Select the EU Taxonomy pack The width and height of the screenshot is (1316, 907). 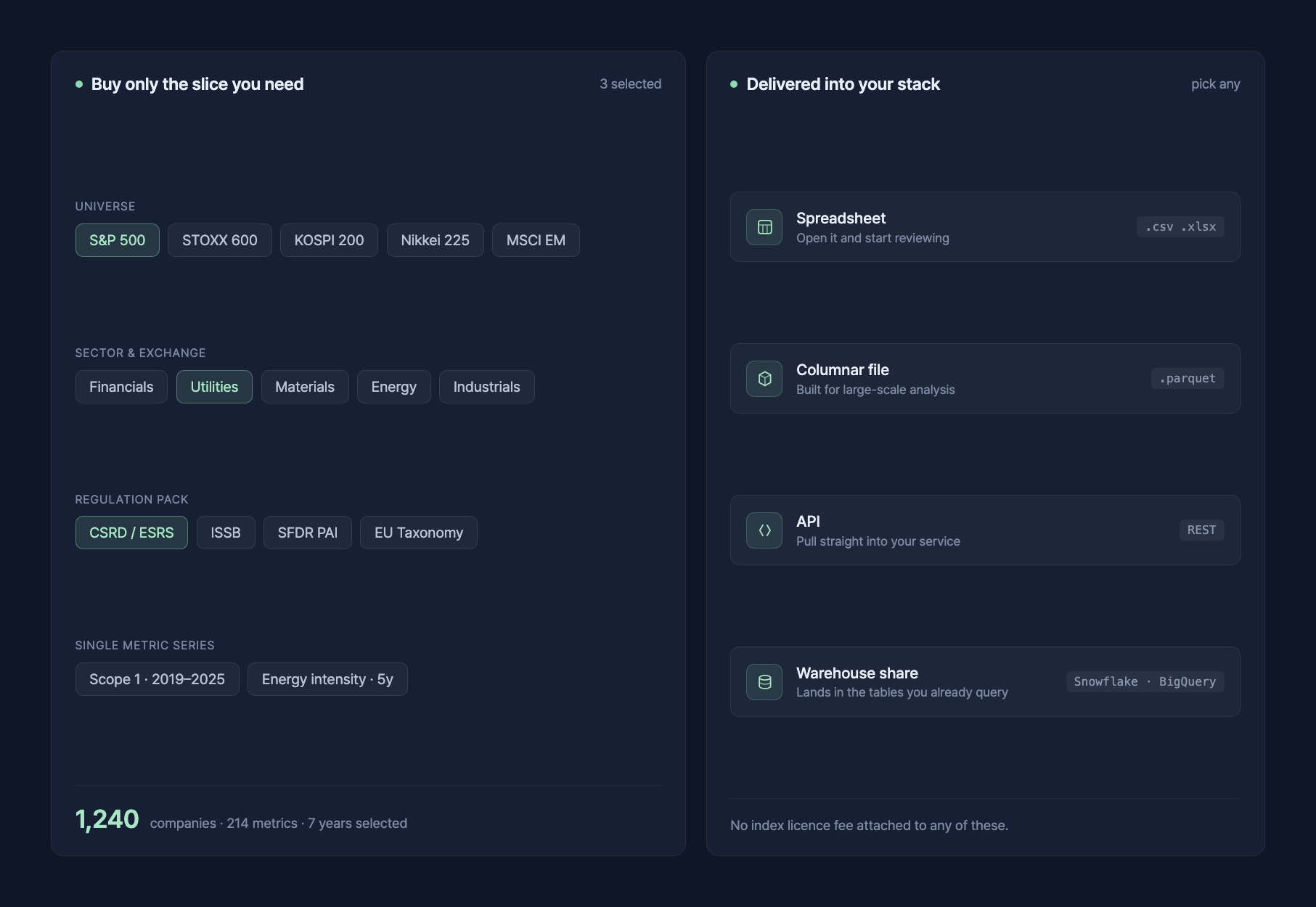[419, 533]
